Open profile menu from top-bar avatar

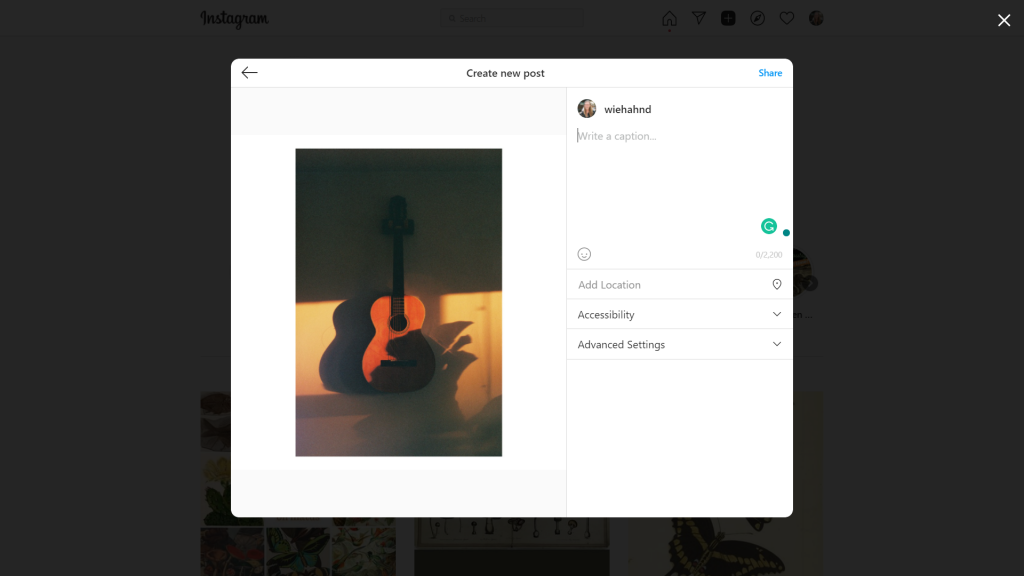pyautogui.click(x=816, y=19)
